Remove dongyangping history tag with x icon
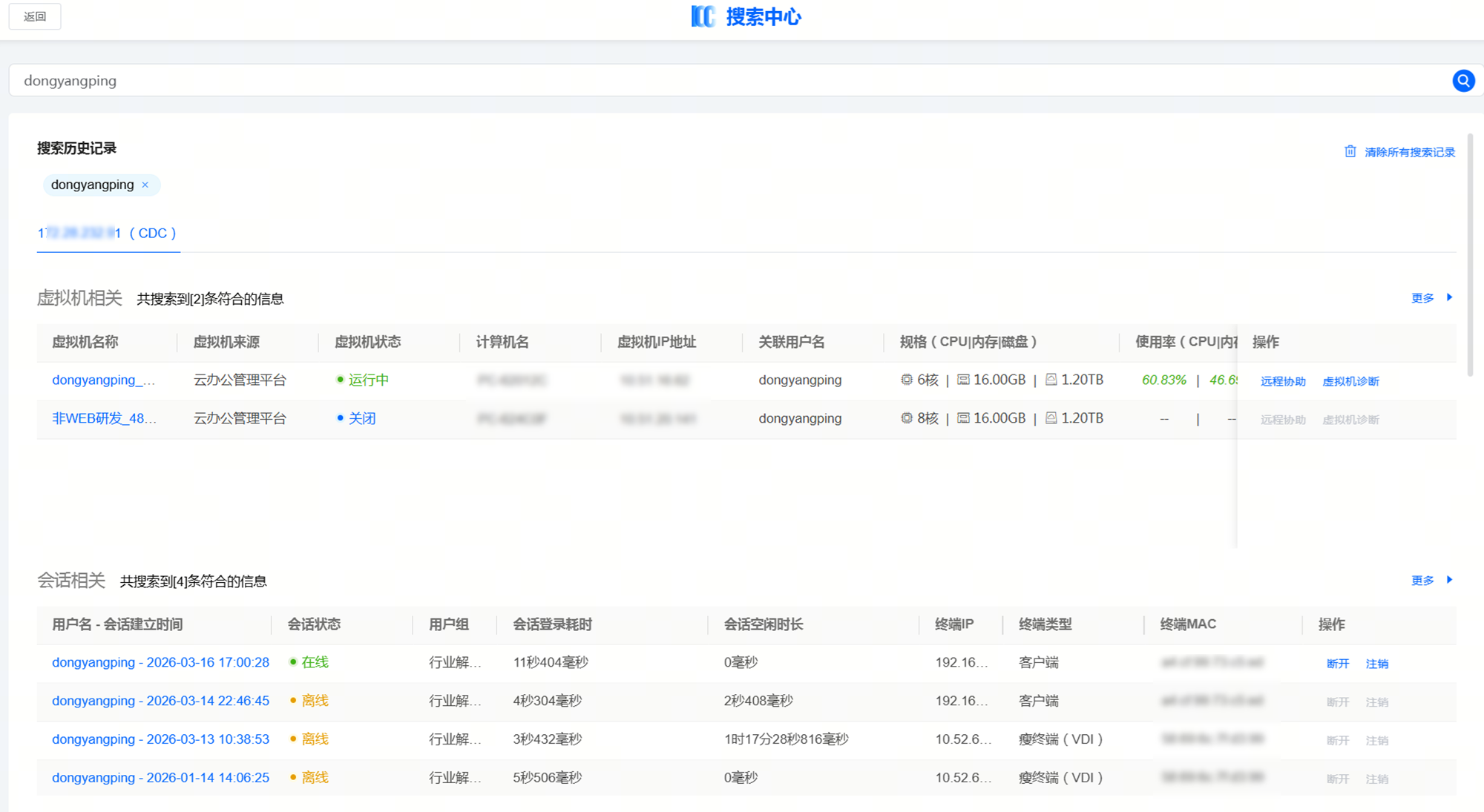The image size is (1484, 812). 145,185
